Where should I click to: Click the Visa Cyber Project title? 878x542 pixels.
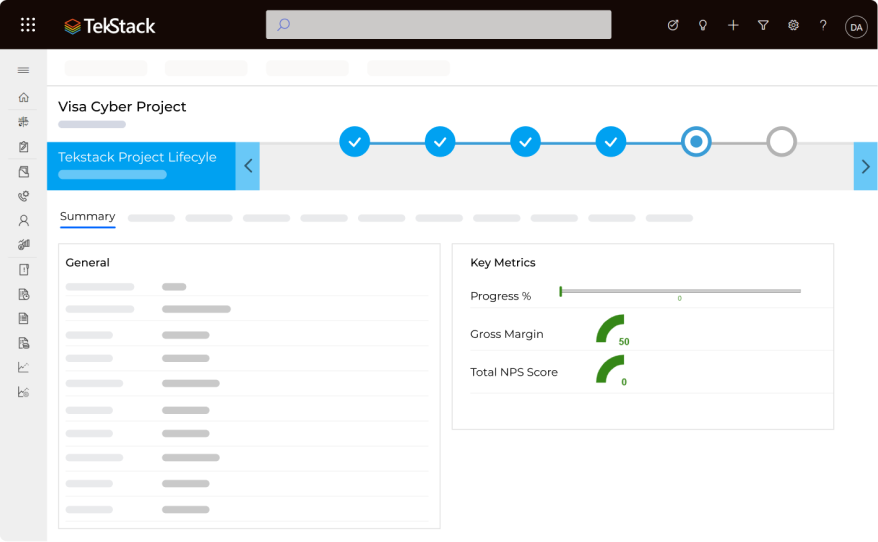122,107
